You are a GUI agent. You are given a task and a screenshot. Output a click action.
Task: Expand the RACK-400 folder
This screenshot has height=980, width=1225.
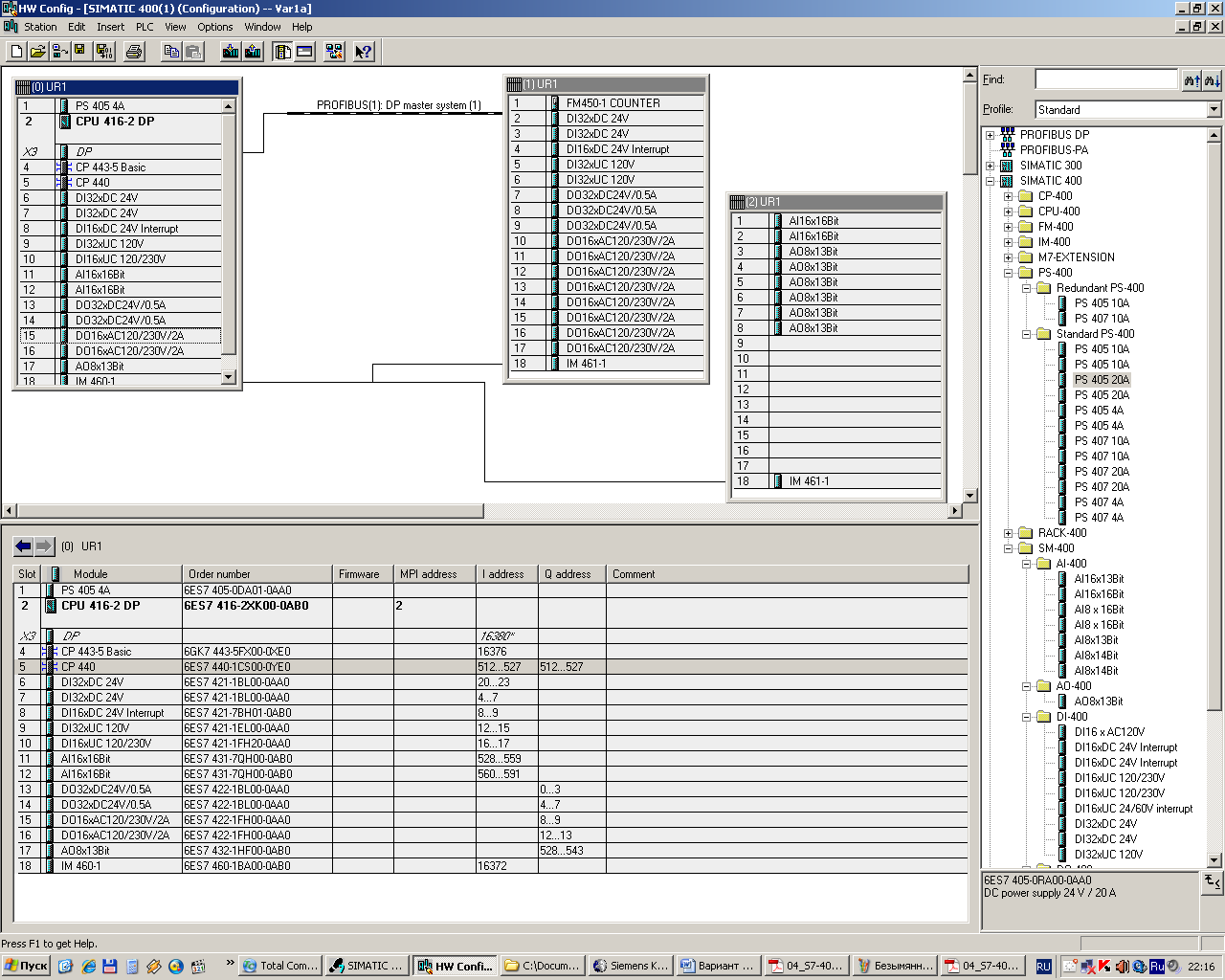[x=1008, y=533]
